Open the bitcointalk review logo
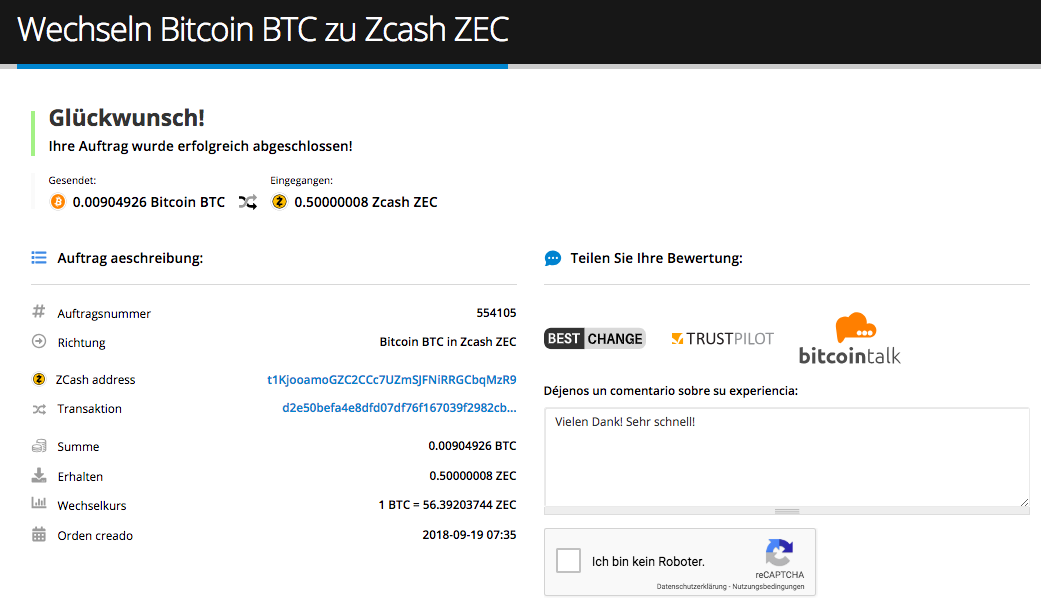The height and width of the screenshot is (611, 1041). point(850,339)
